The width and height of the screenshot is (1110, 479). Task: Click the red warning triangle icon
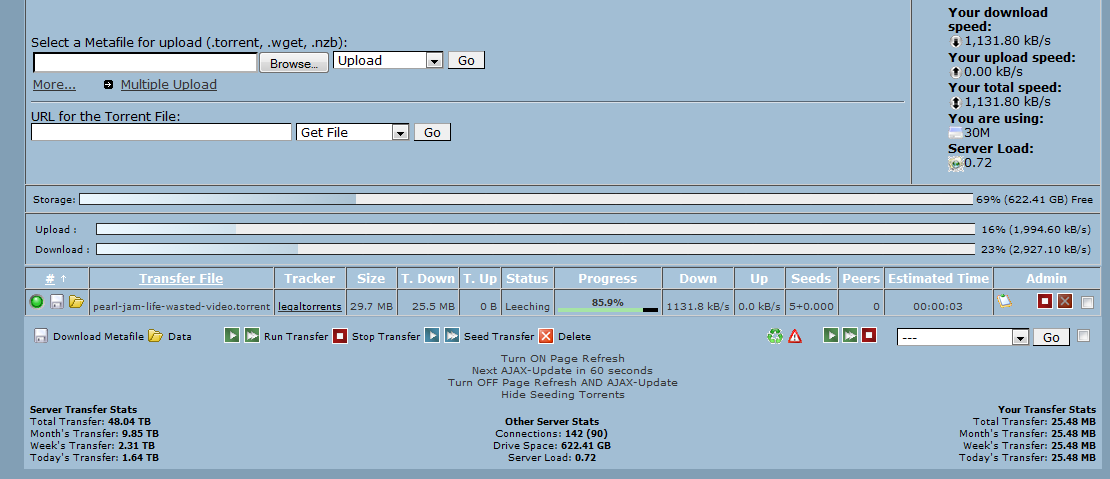click(x=795, y=337)
